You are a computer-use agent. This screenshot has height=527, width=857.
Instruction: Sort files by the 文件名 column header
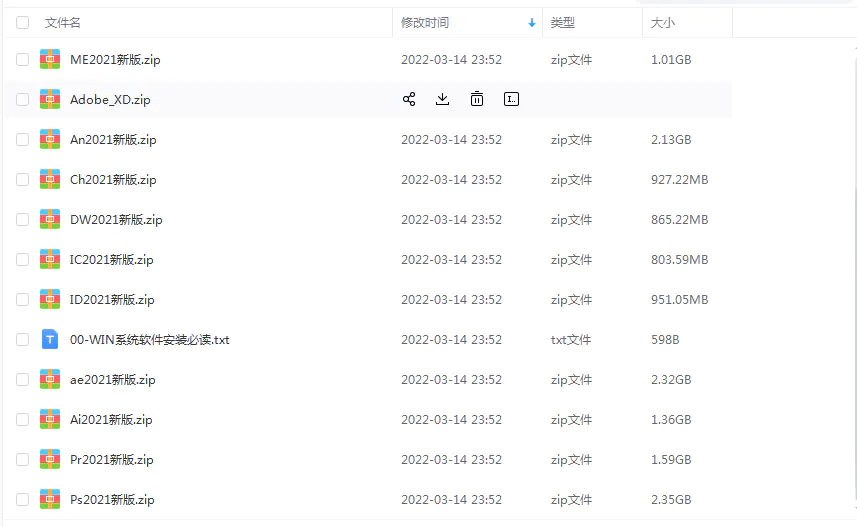point(63,22)
